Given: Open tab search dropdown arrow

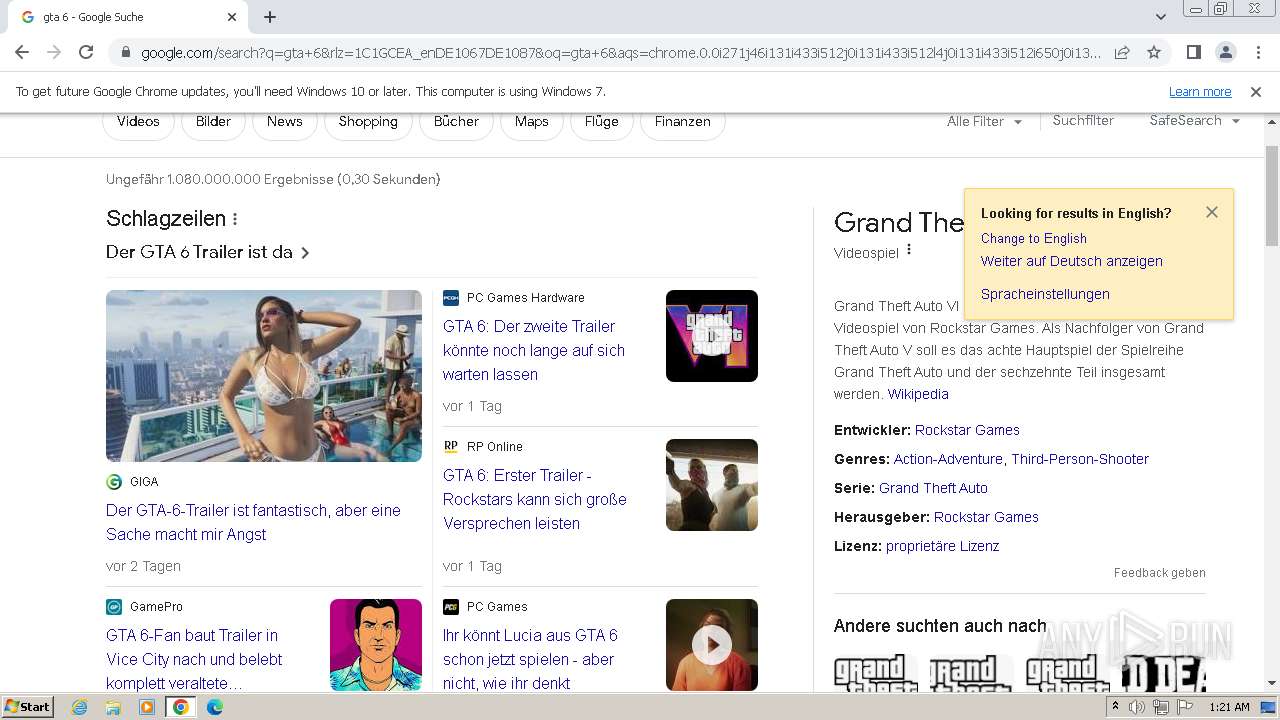Looking at the screenshot, I should tap(1161, 17).
